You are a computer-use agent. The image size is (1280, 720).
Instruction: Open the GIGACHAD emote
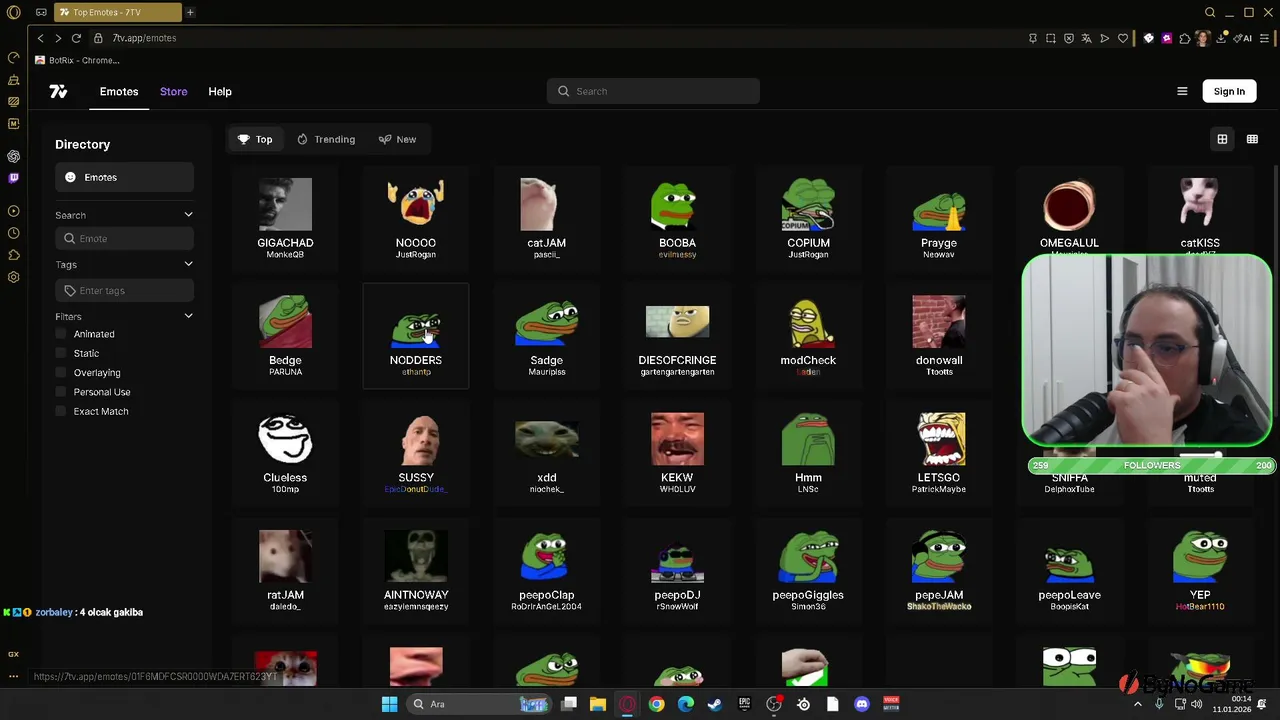[x=285, y=218]
